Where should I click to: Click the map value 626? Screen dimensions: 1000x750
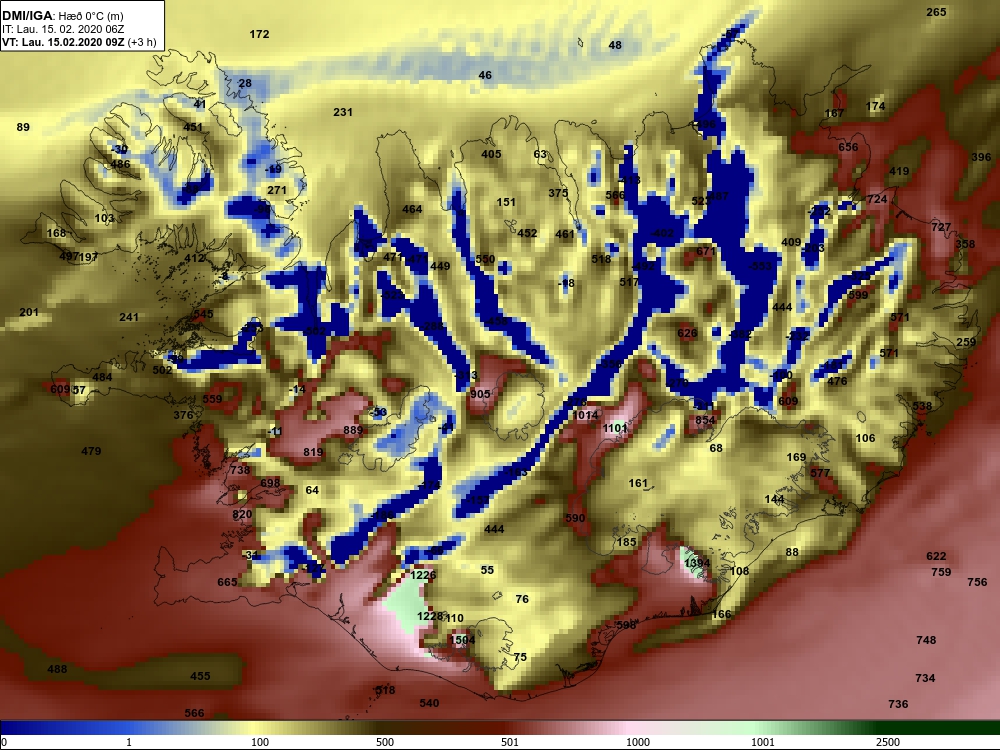click(x=688, y=334)
